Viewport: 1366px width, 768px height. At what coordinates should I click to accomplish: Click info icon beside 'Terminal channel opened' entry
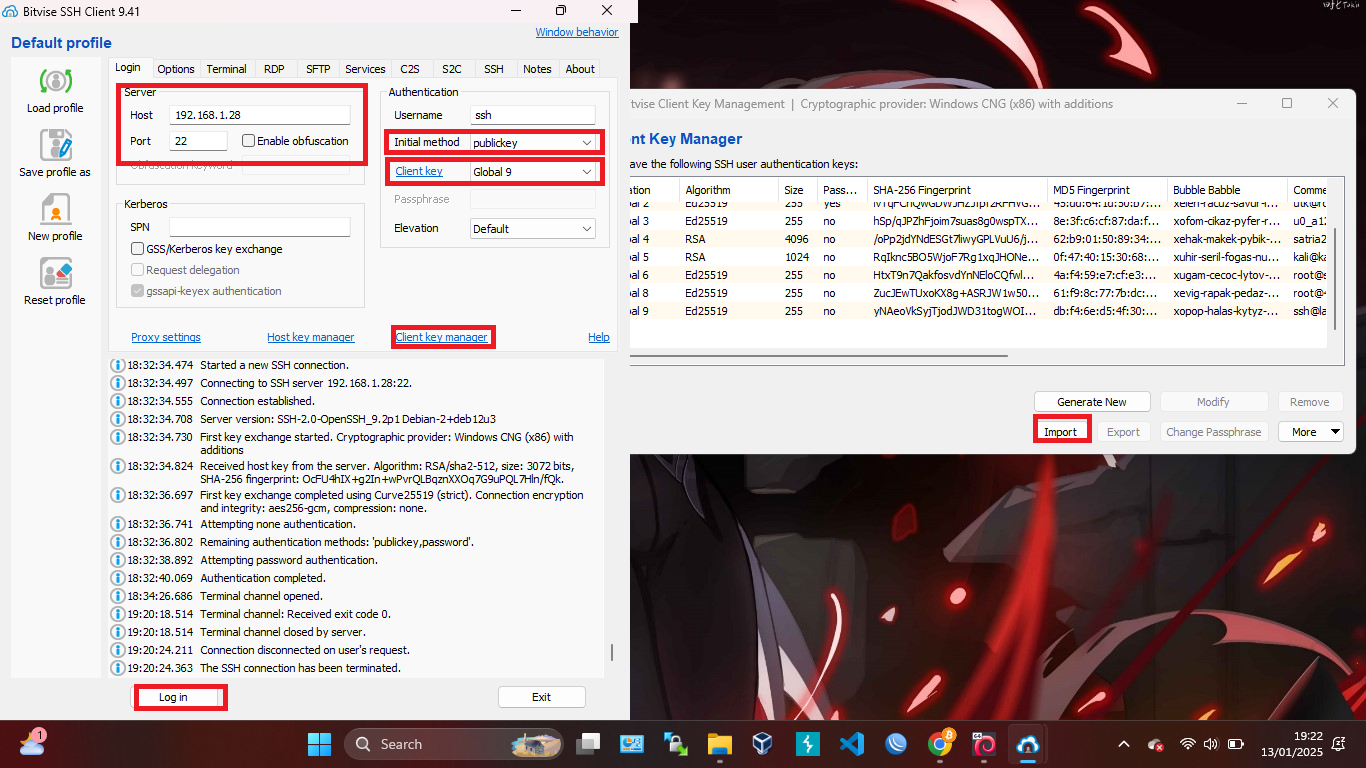[117, 596]
